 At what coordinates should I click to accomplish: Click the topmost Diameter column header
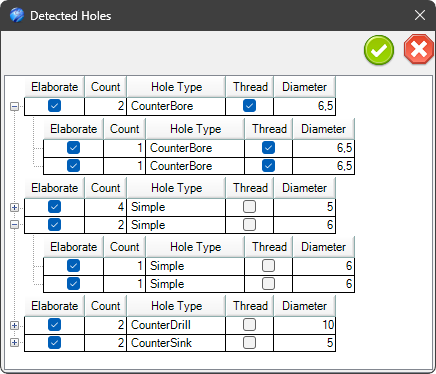coord(304,87)
